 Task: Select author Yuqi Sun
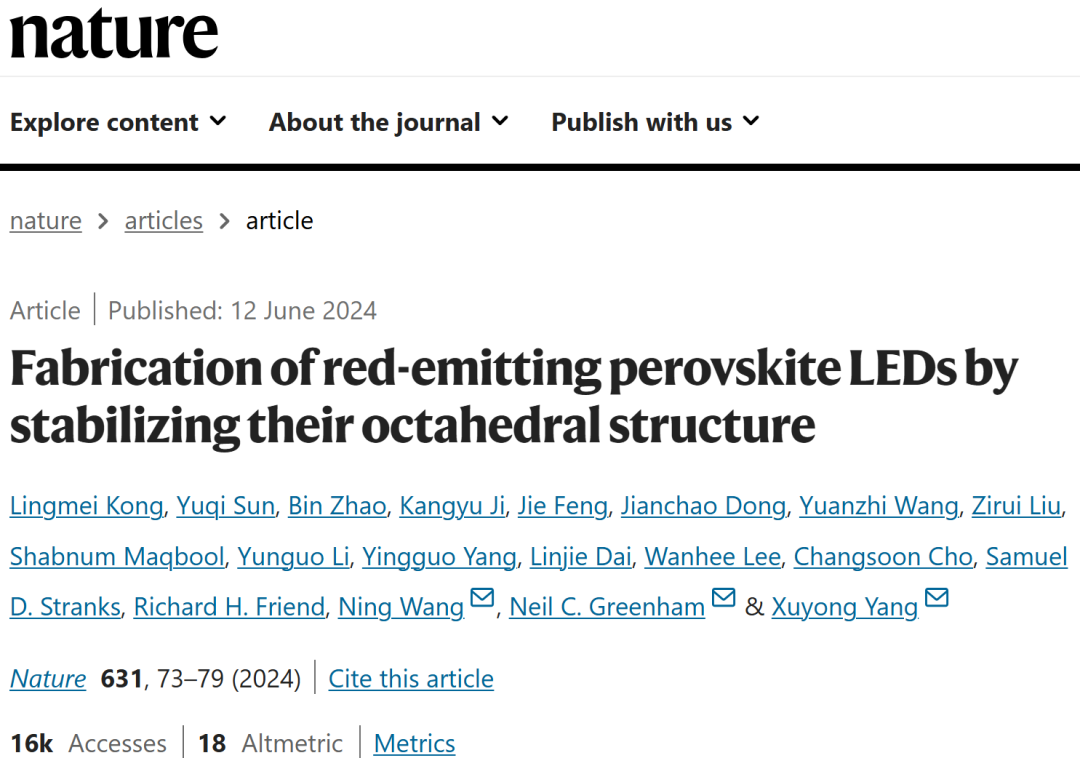point(226,506)
